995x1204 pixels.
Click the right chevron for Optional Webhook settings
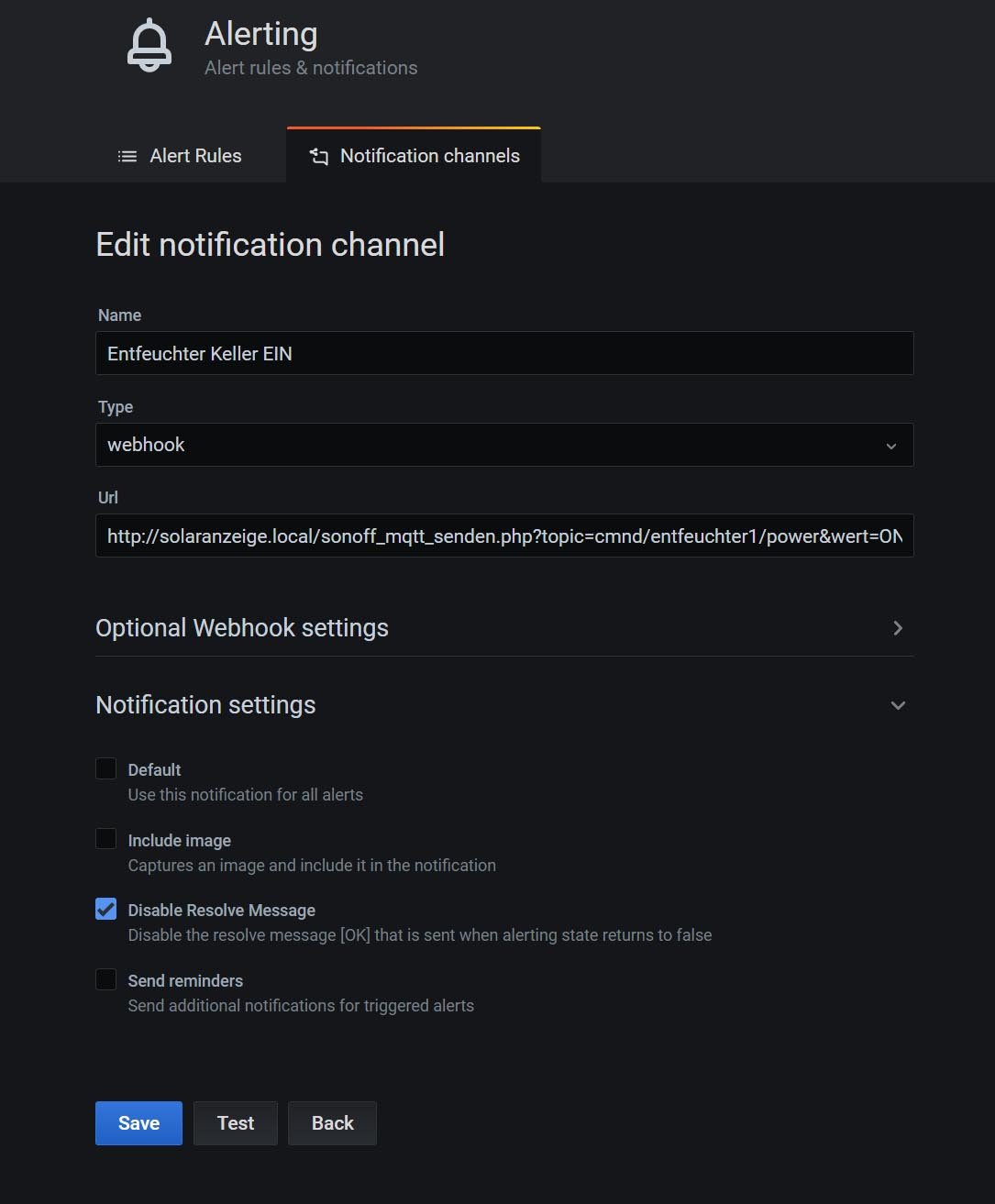click(898, 628)
